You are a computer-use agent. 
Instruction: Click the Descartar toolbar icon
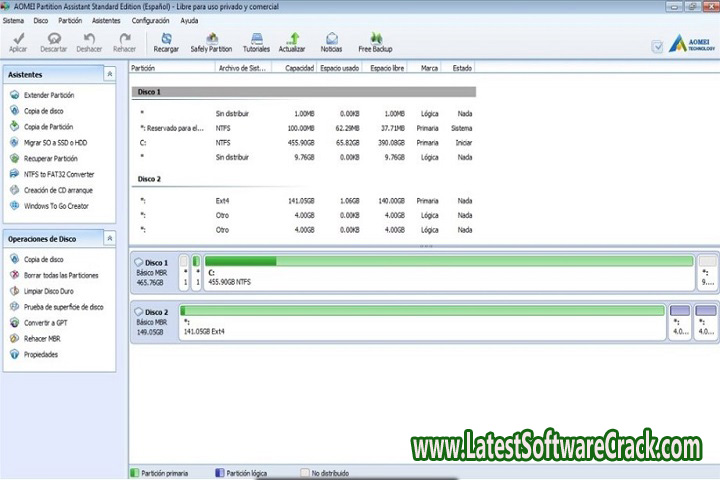pos(54,38)
